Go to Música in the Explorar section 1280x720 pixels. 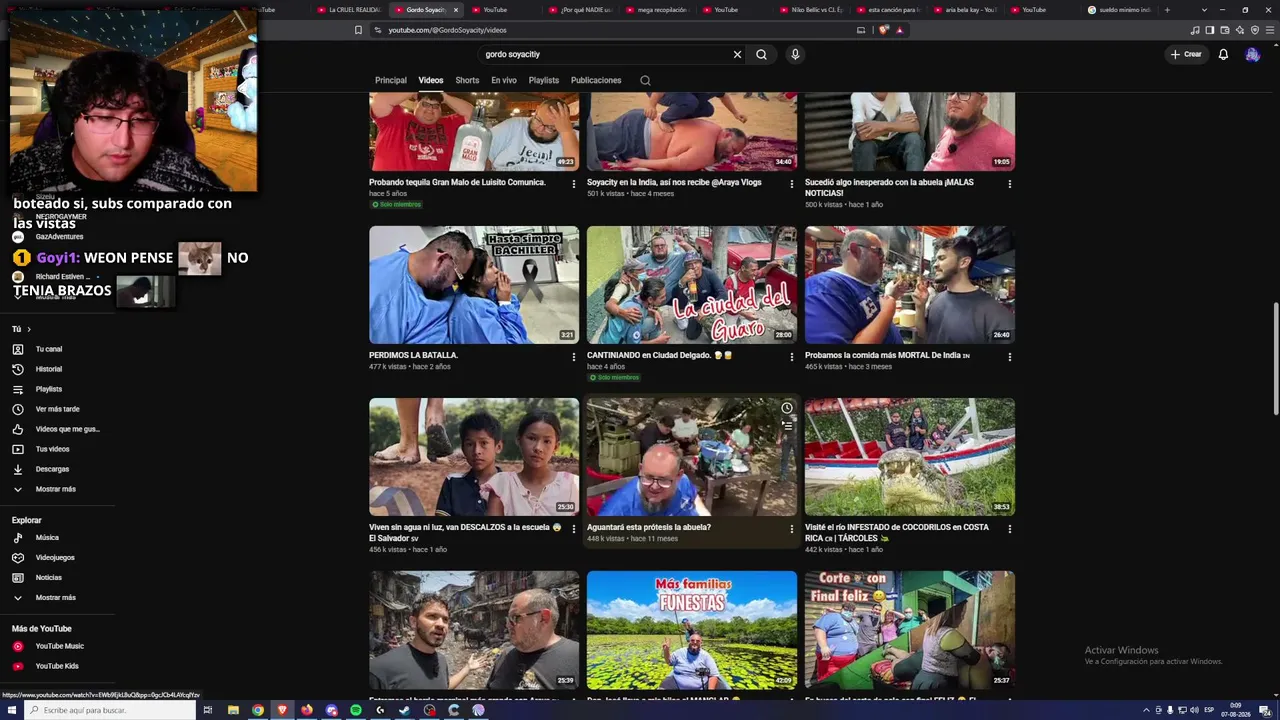pos(47,537)
